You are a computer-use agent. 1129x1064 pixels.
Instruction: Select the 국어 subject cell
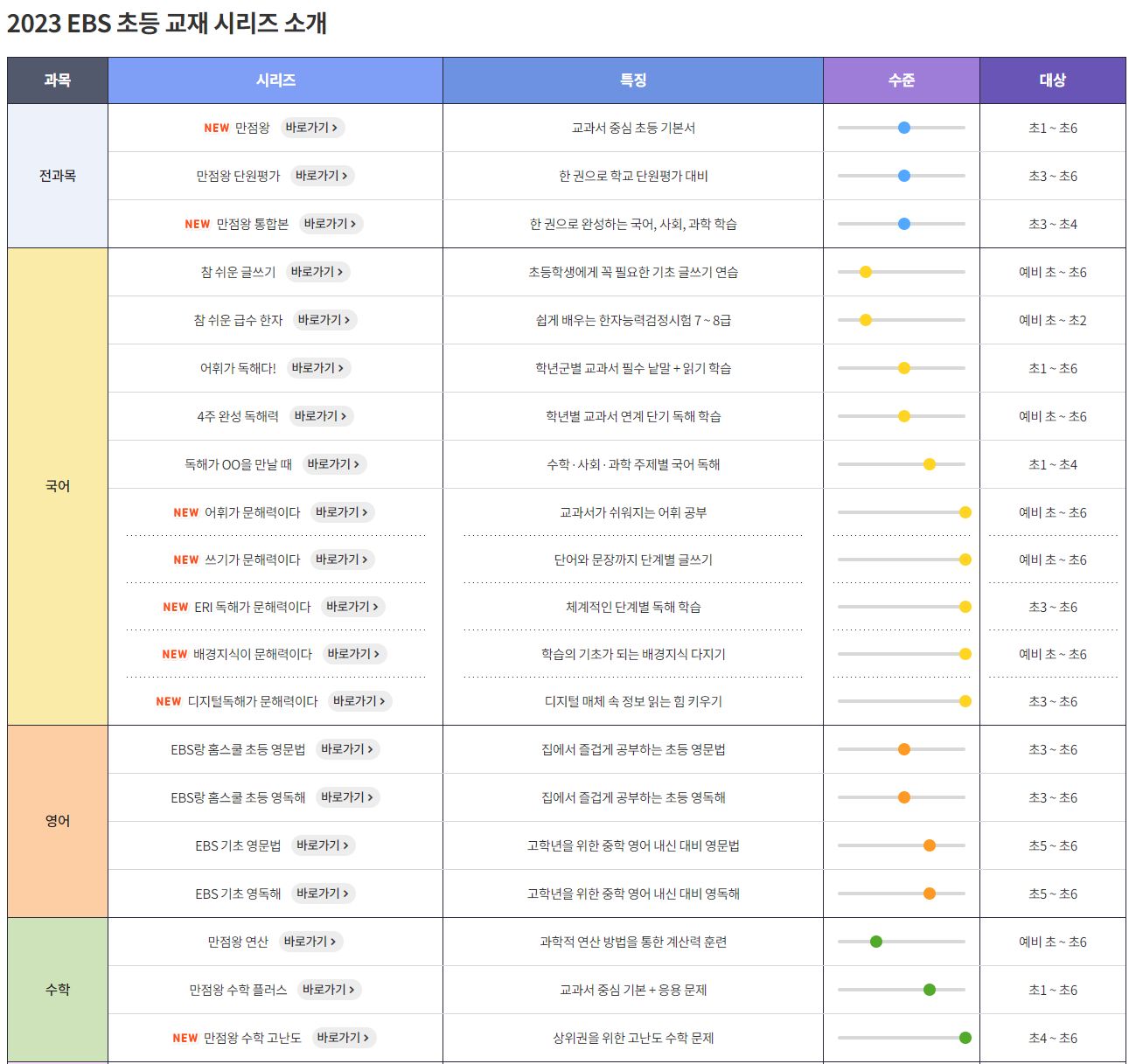58,486
